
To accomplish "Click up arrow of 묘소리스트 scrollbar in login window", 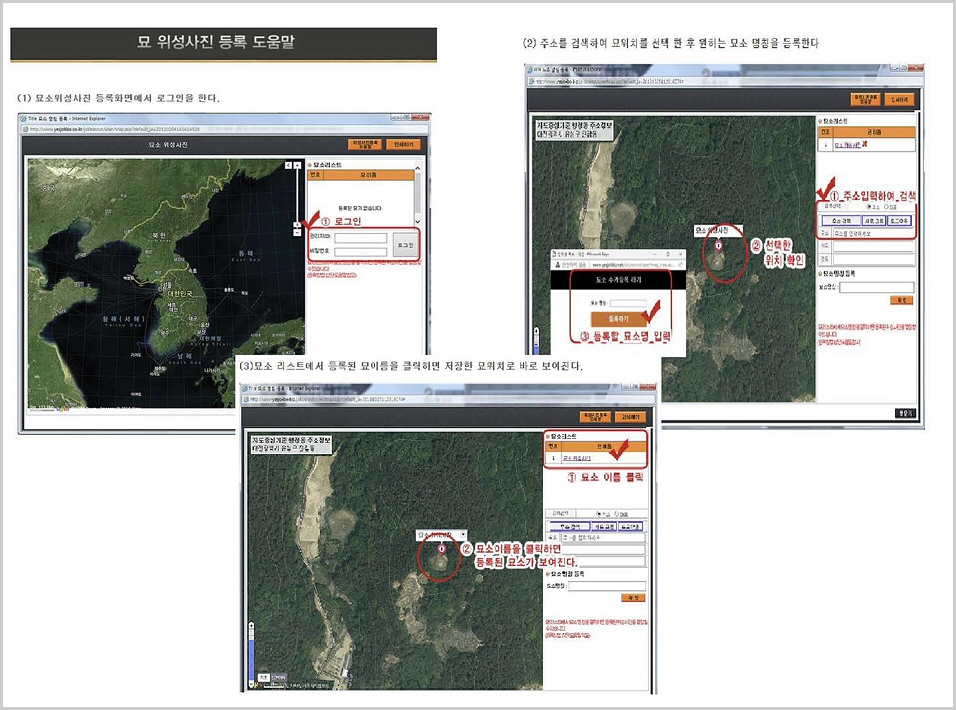I will pos(418,168).
